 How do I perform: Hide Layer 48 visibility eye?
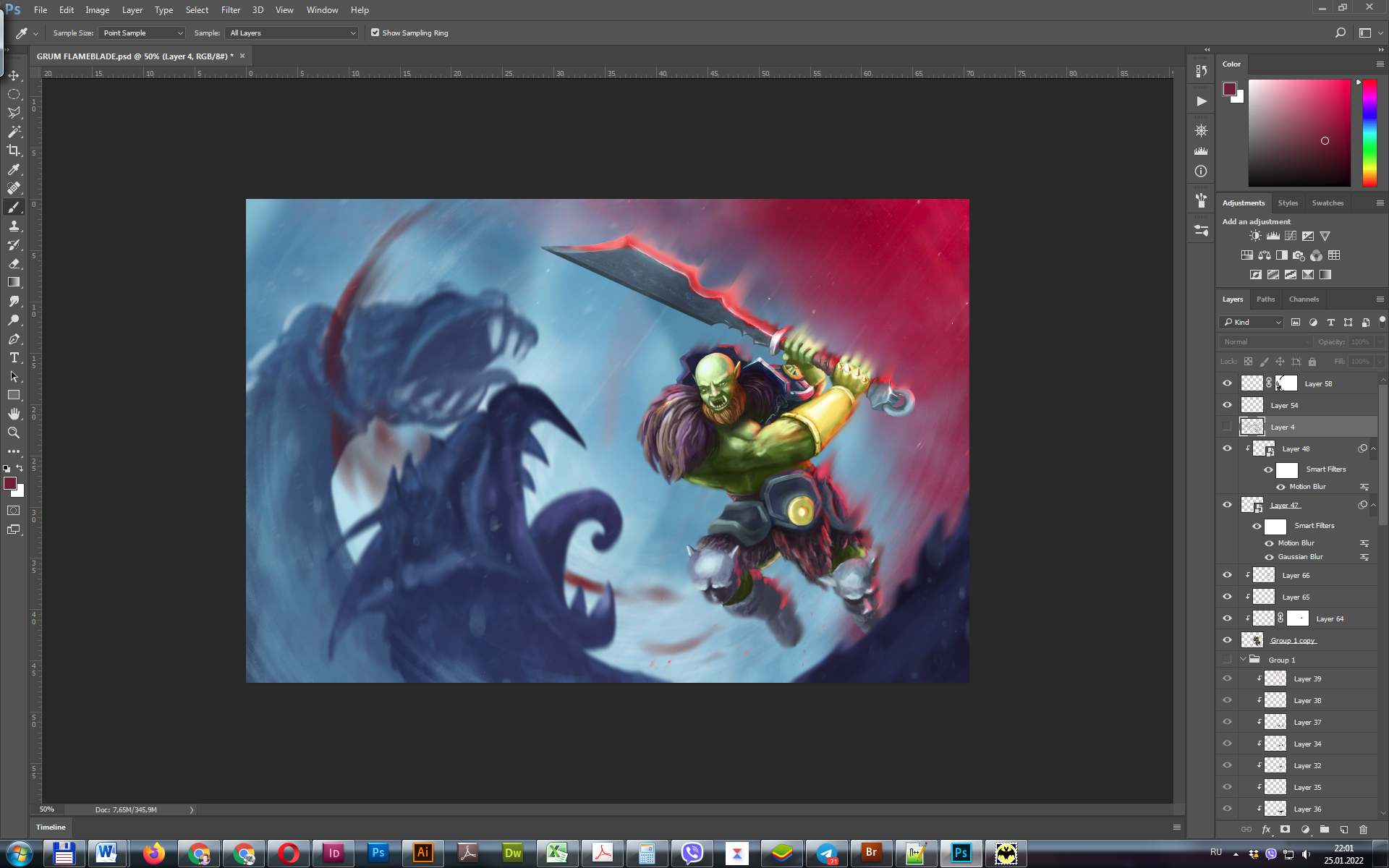[x=1227, y=448]
